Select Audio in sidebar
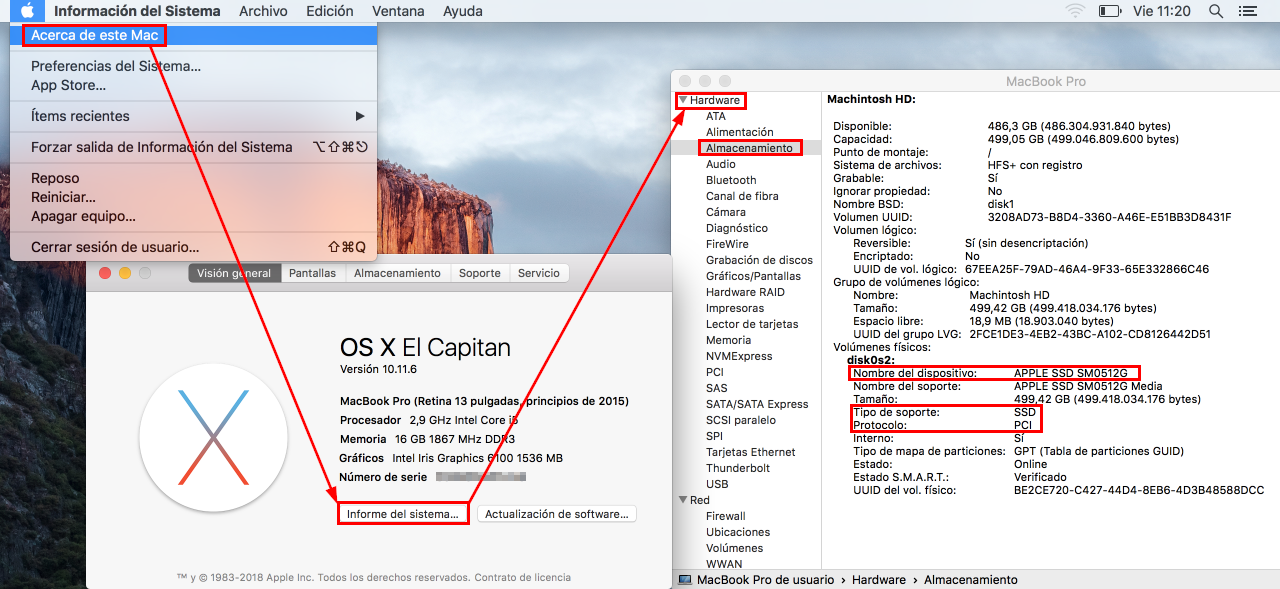 click(721, 164)
